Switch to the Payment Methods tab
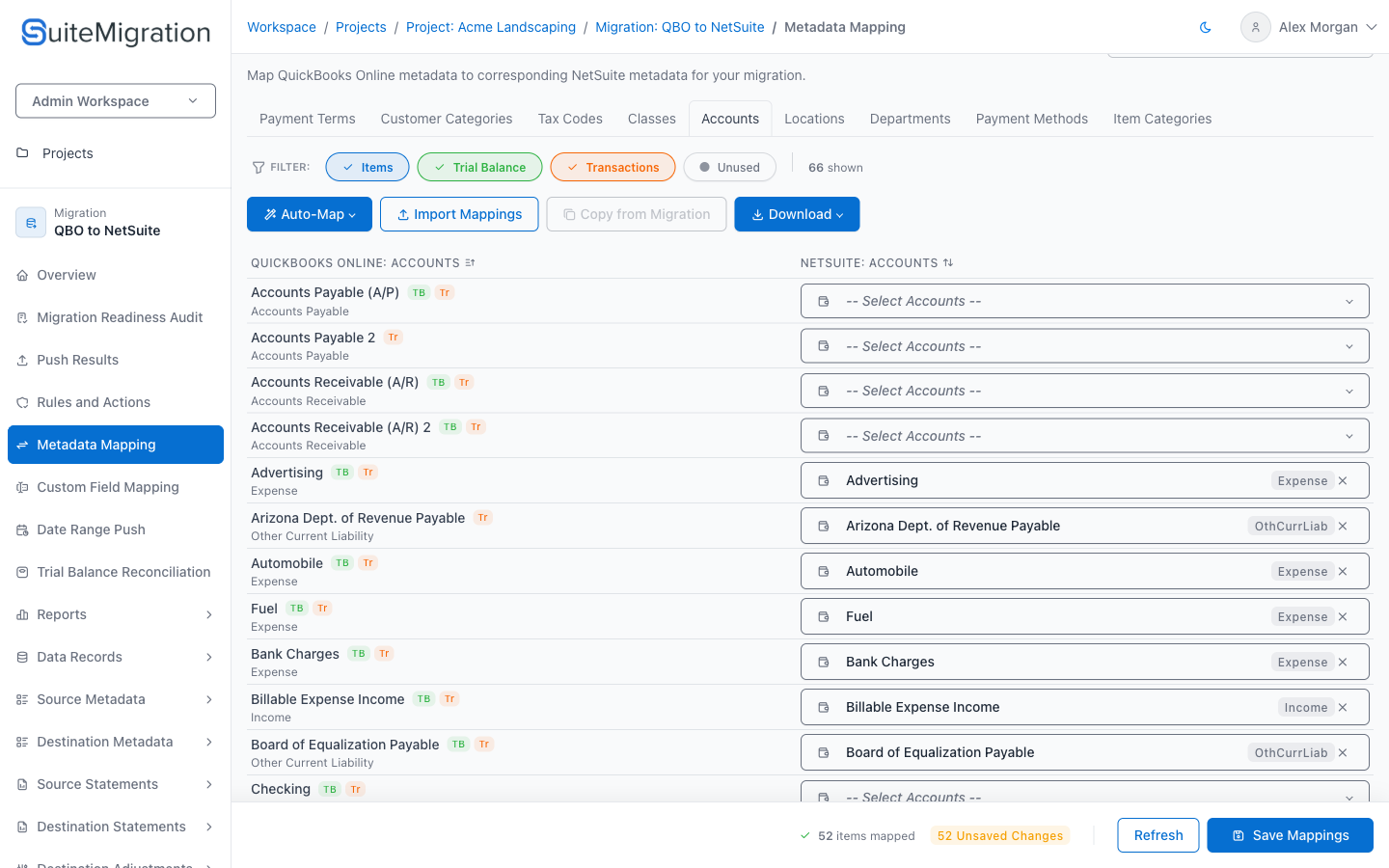This screenshot has width=1389, height=868. pos(1032,119)
